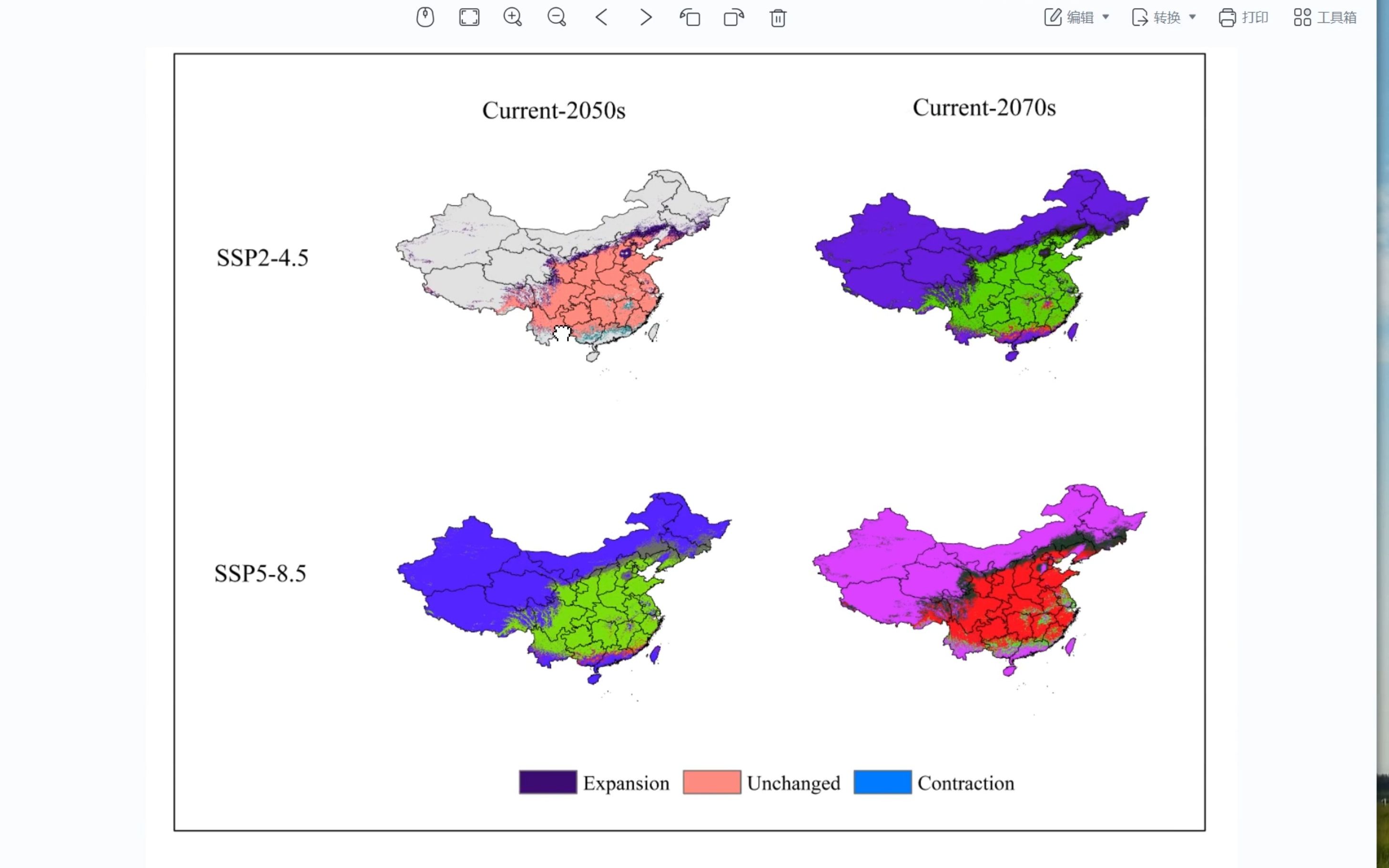Open the 编辑 dropdown arrow
Viewport: 1389px width, 868px height.
point(1105,17)
